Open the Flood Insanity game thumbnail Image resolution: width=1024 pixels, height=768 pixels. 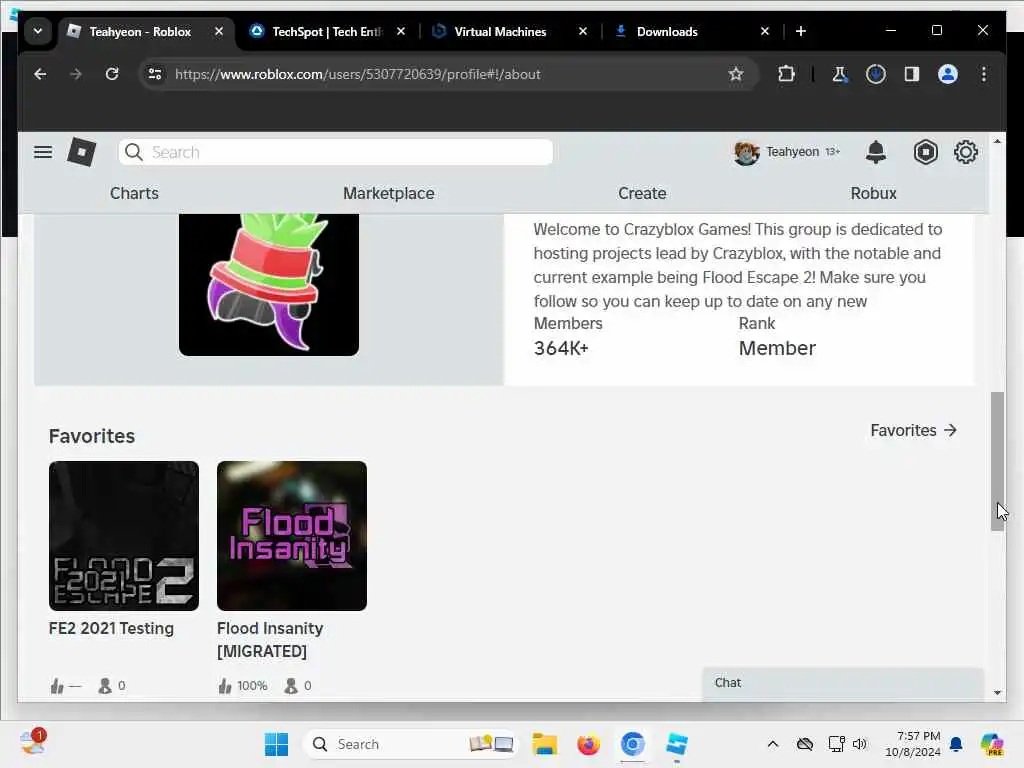coord(292,536)
